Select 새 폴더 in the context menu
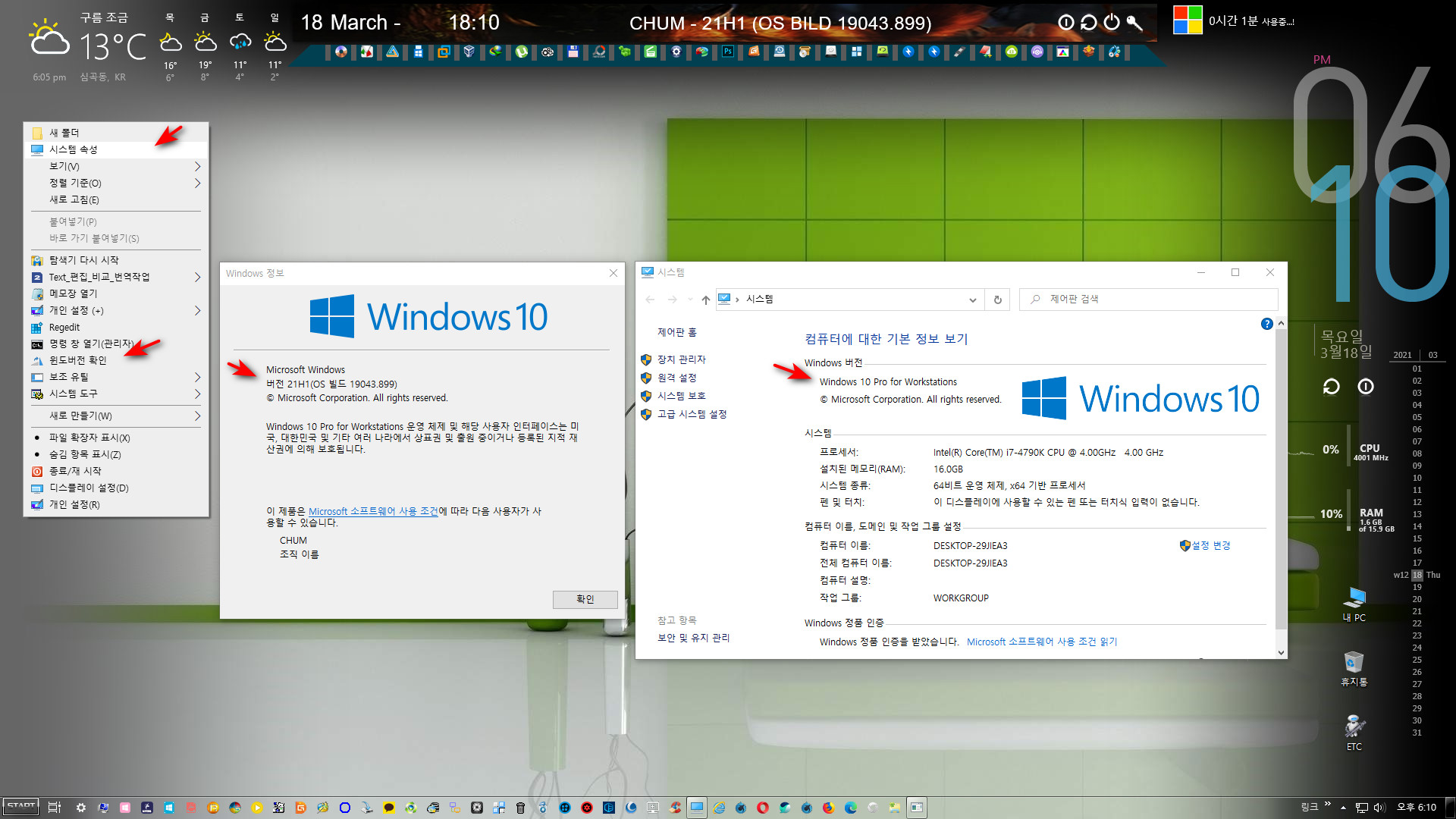Screen dimensions: 1456x819 116,133
